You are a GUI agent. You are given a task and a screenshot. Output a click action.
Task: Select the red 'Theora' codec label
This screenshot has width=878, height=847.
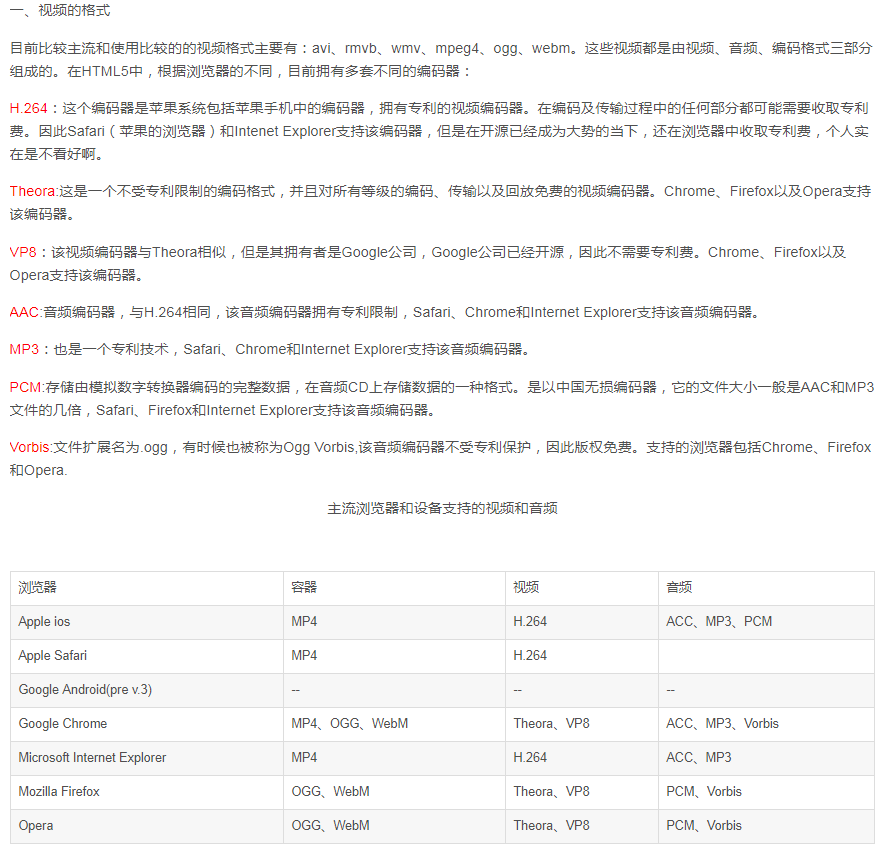point(32,191)
